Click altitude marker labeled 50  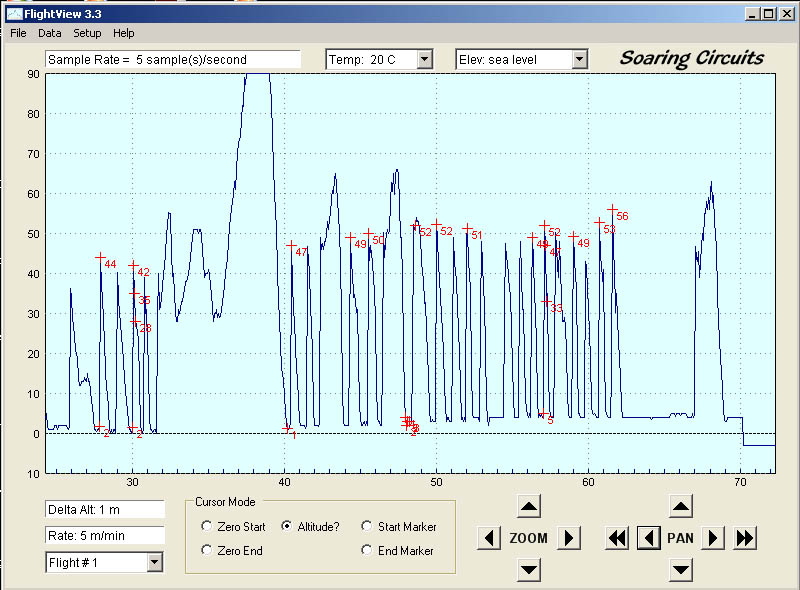point(368,233)
